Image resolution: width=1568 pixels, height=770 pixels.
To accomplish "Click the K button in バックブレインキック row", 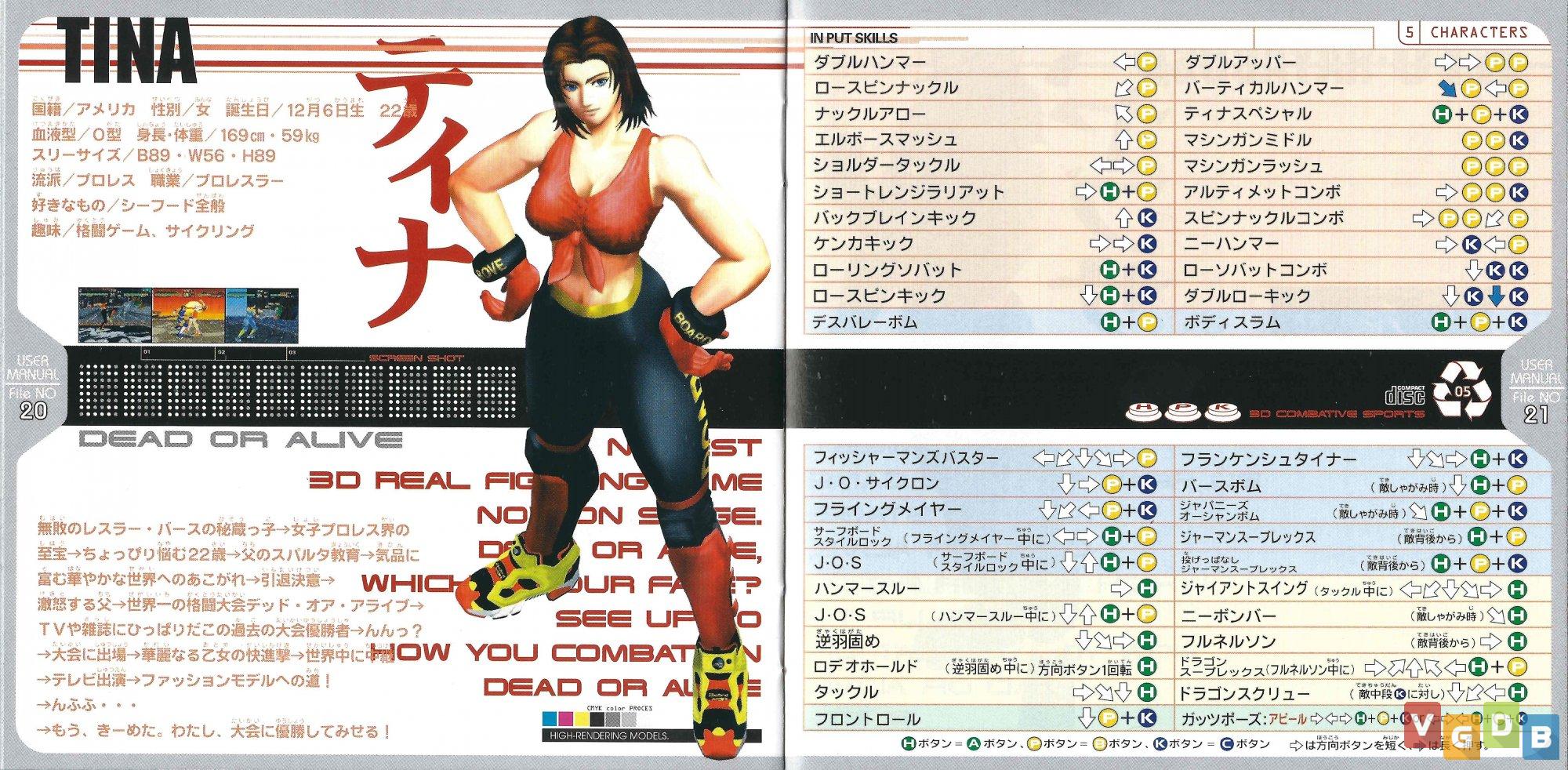I will 1147,218.
